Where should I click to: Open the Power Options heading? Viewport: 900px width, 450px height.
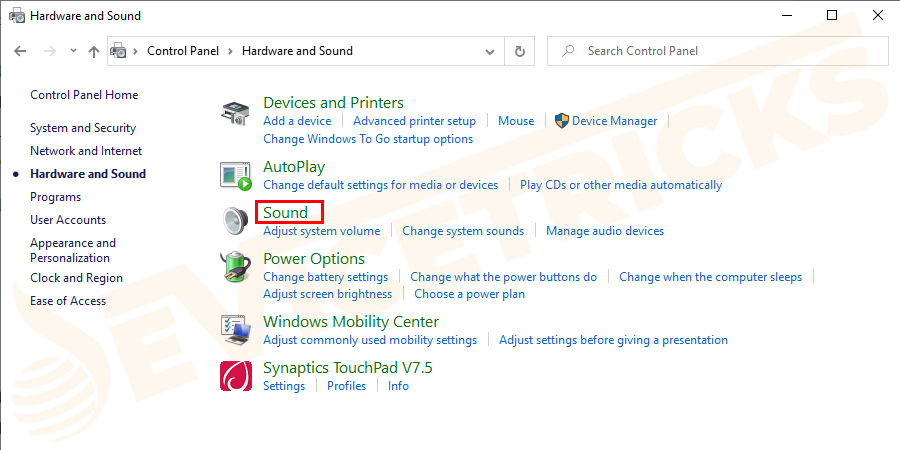pos(314,259)
